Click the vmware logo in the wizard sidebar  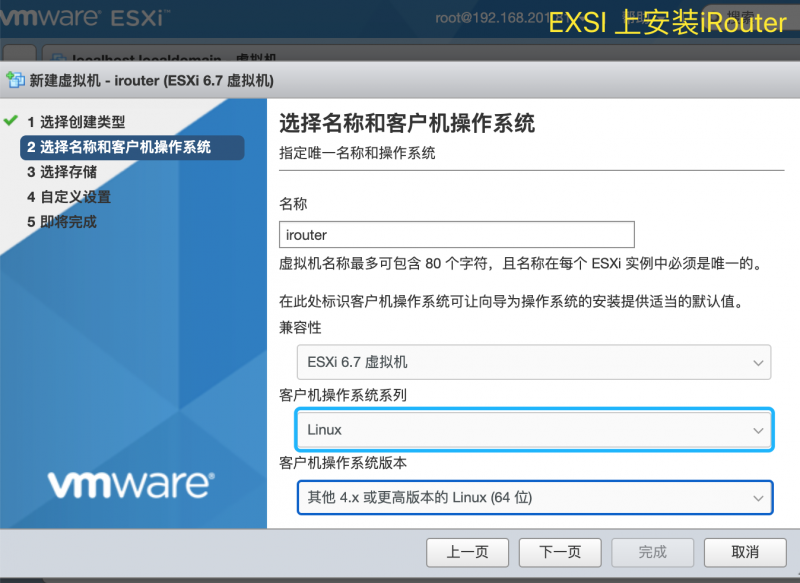(x=131, y=484)
